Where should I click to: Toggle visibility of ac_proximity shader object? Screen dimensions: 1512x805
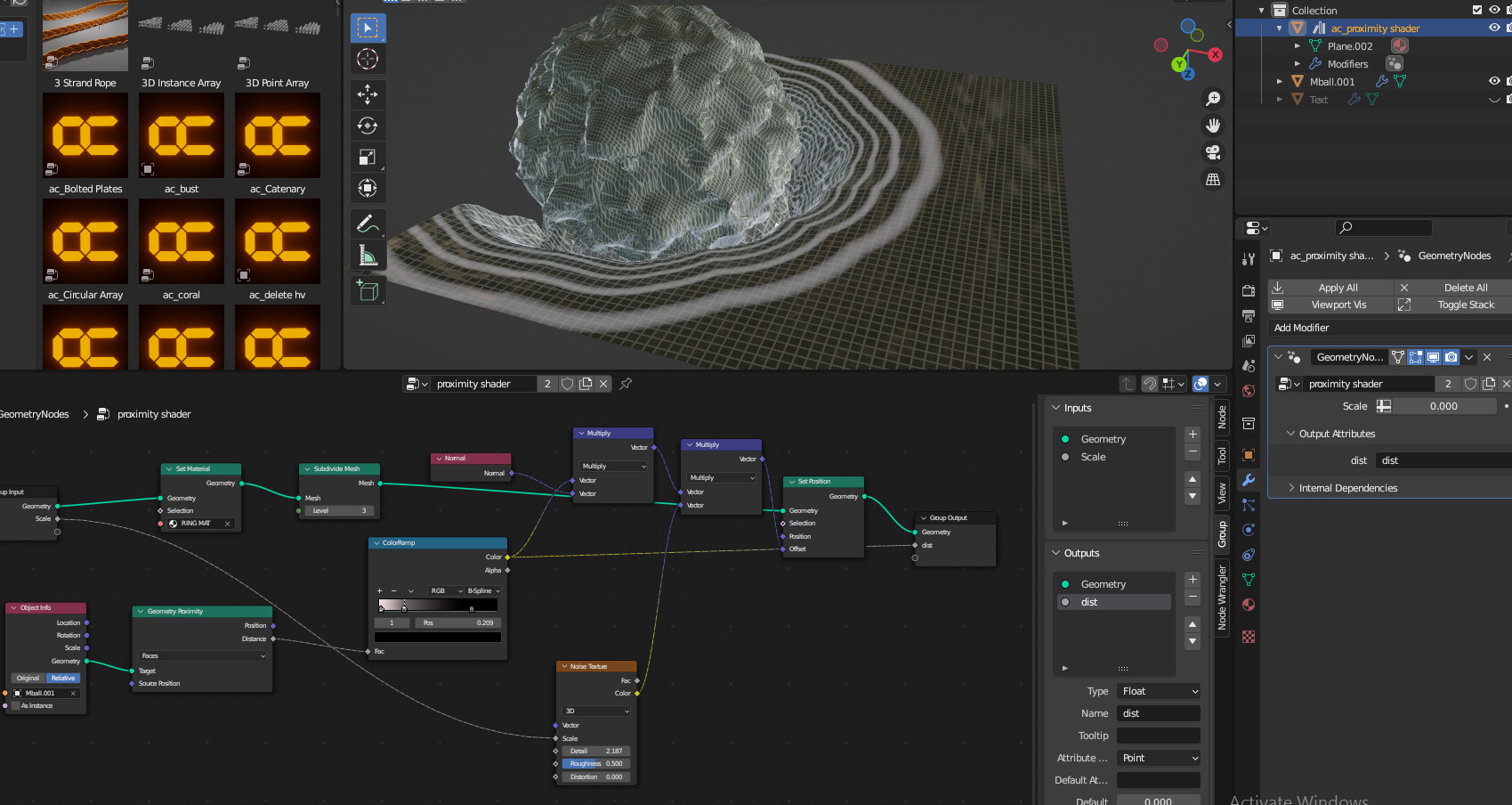click(x=1494, y=28)
